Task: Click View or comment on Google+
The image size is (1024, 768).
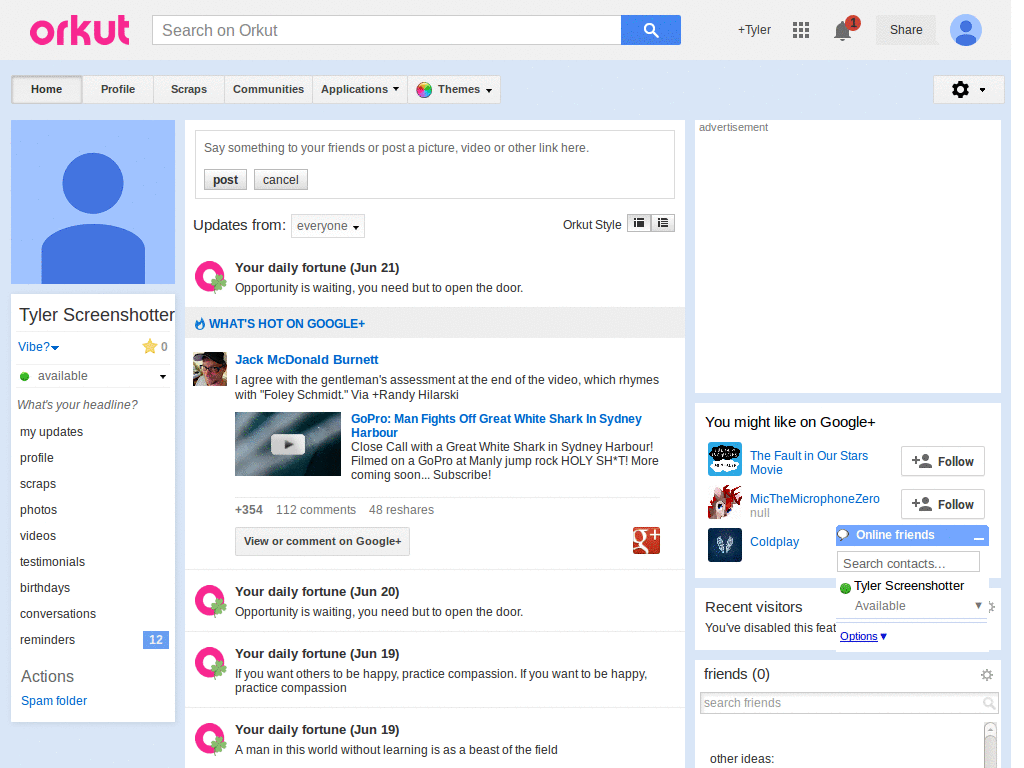Action: click(322, 541)
